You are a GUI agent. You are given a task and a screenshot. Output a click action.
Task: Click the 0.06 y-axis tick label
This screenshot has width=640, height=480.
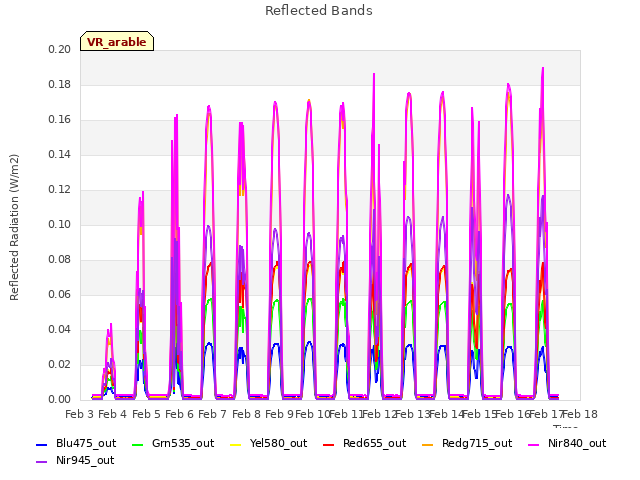click(x=59, y=295)
